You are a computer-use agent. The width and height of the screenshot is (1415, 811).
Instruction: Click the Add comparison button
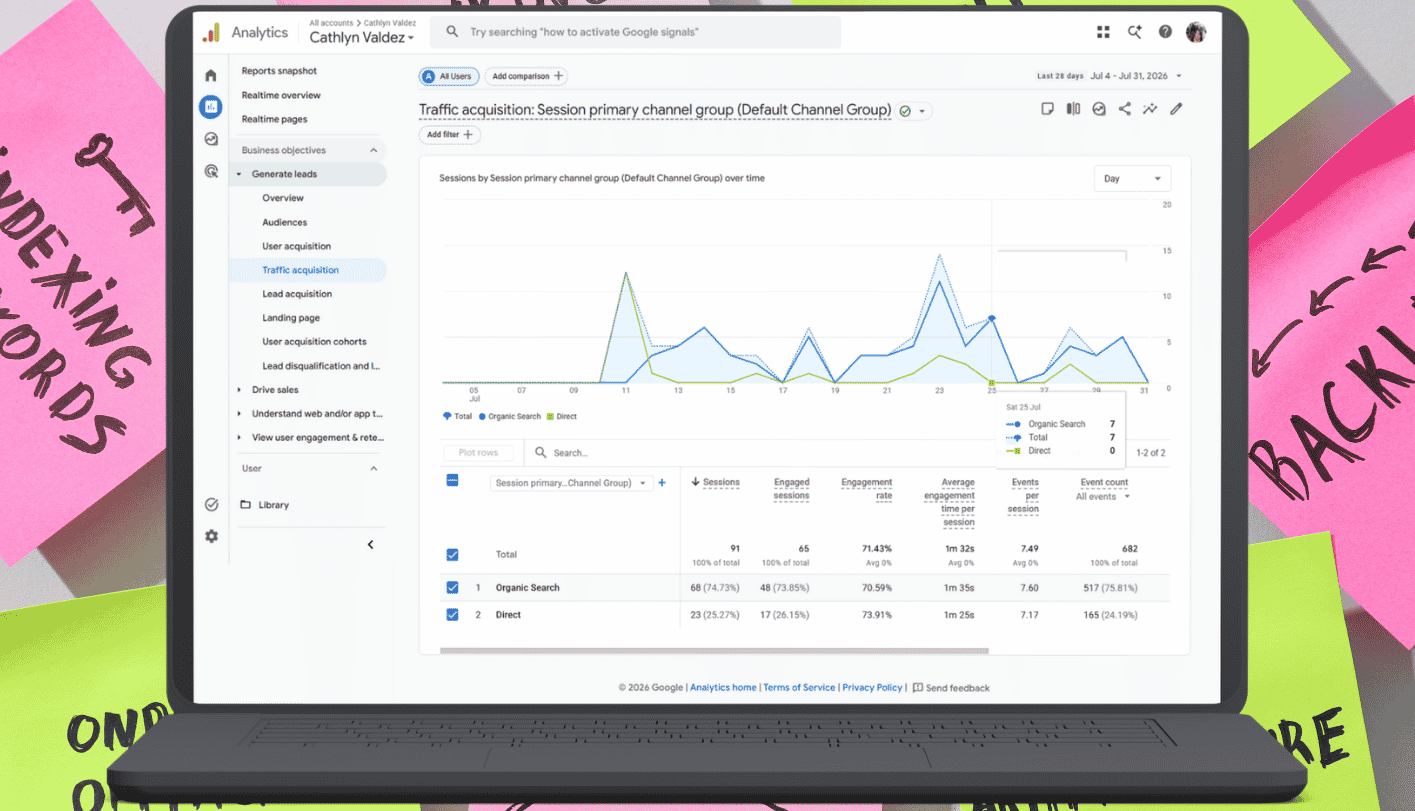pos(527,76)
